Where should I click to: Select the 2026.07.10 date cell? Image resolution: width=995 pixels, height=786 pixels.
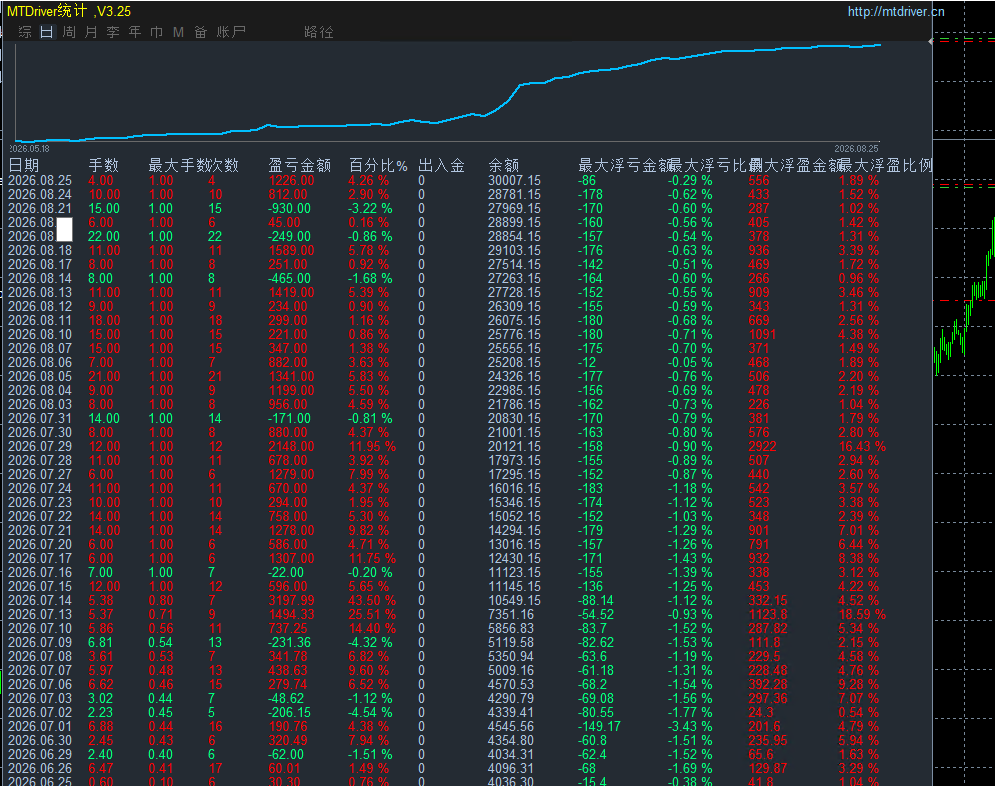point(40,628)
